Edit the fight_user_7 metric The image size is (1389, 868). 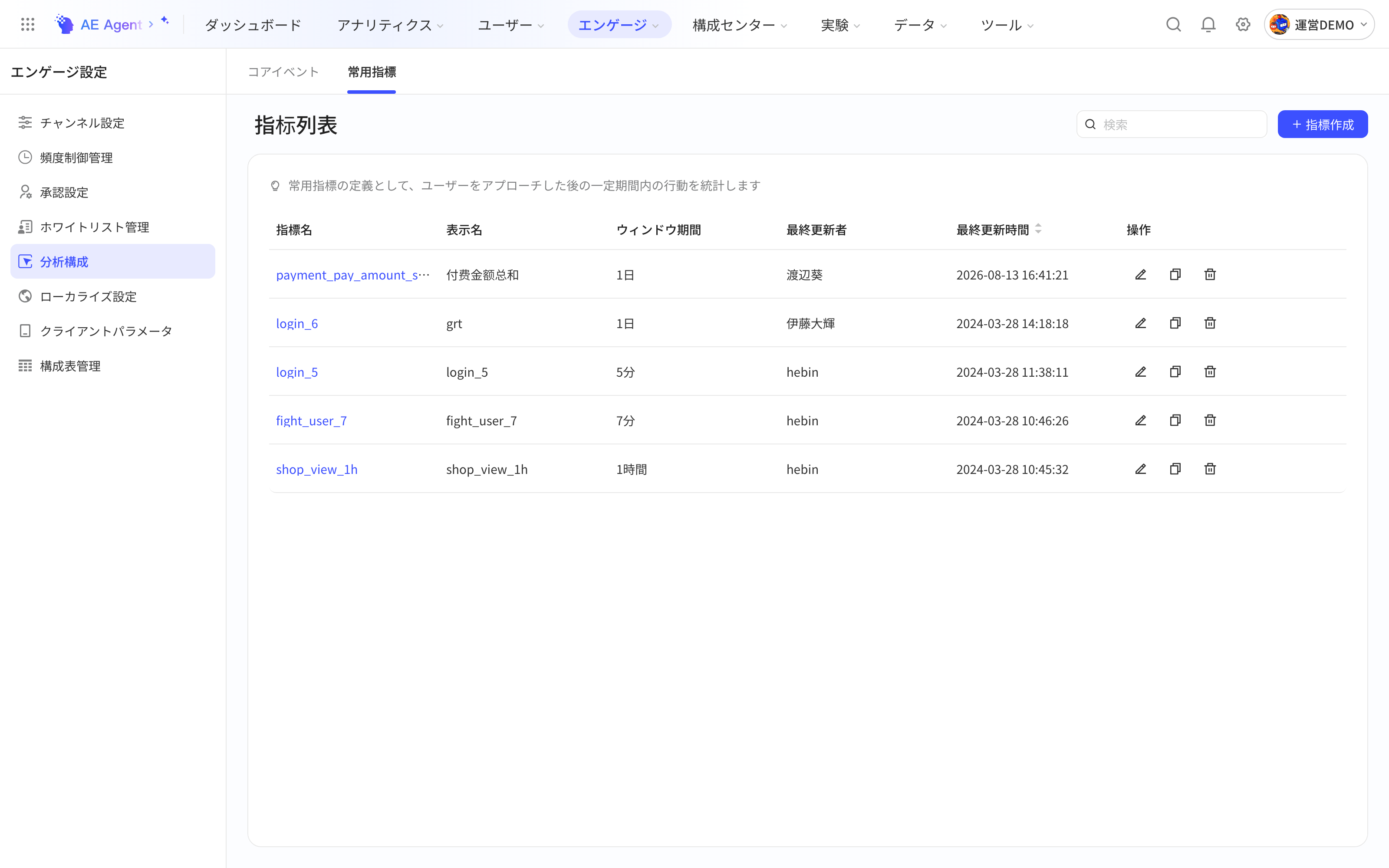[1140, 420]
